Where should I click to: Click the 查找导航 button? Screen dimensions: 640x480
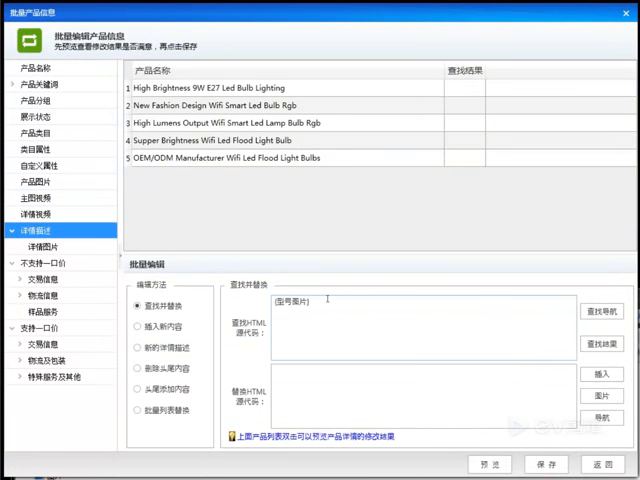pyautogui.click(x=602, y=311)
